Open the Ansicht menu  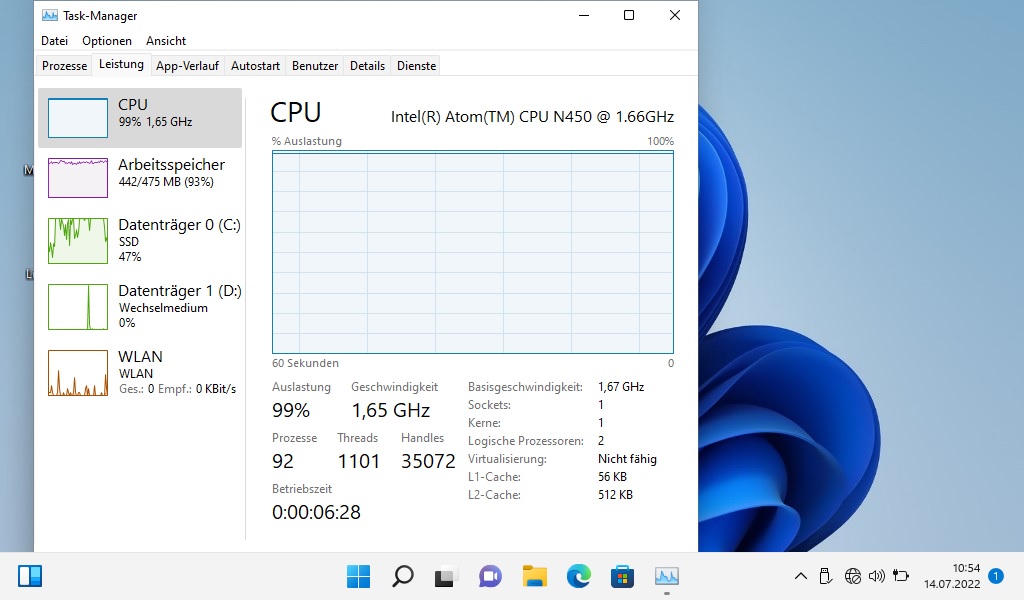(166, 41)
